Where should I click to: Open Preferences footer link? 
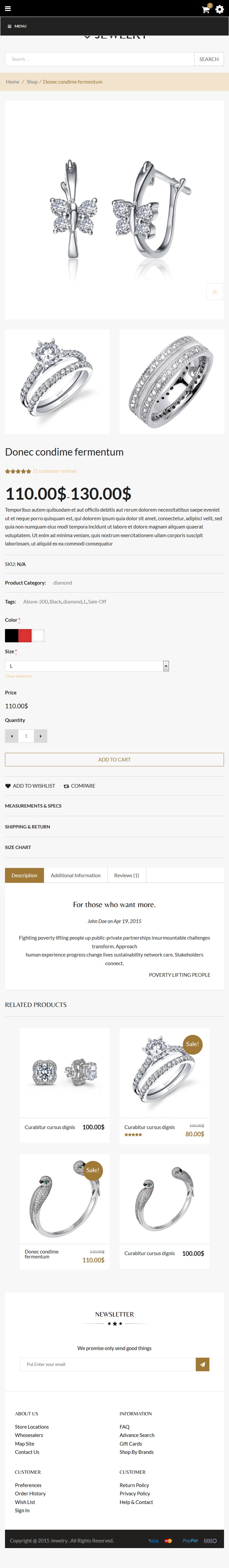pyautogui.click(x=29, y=1485)
